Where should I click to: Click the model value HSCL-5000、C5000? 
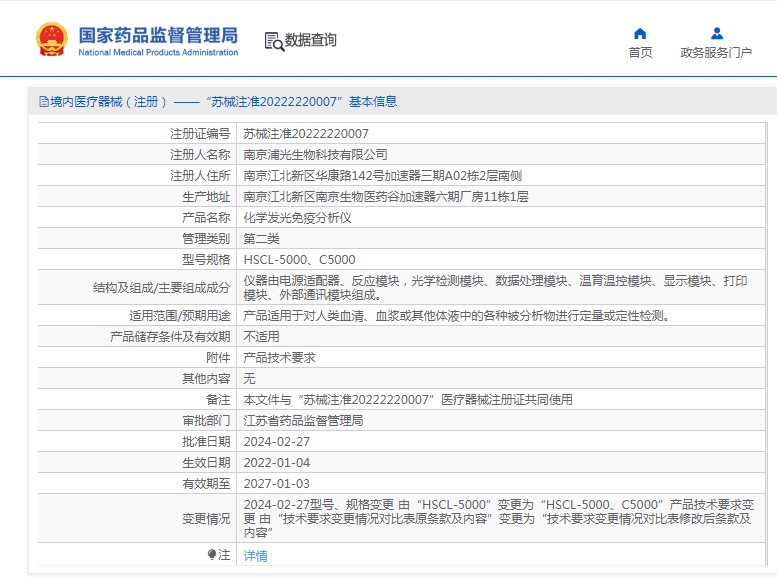[299, 260]
